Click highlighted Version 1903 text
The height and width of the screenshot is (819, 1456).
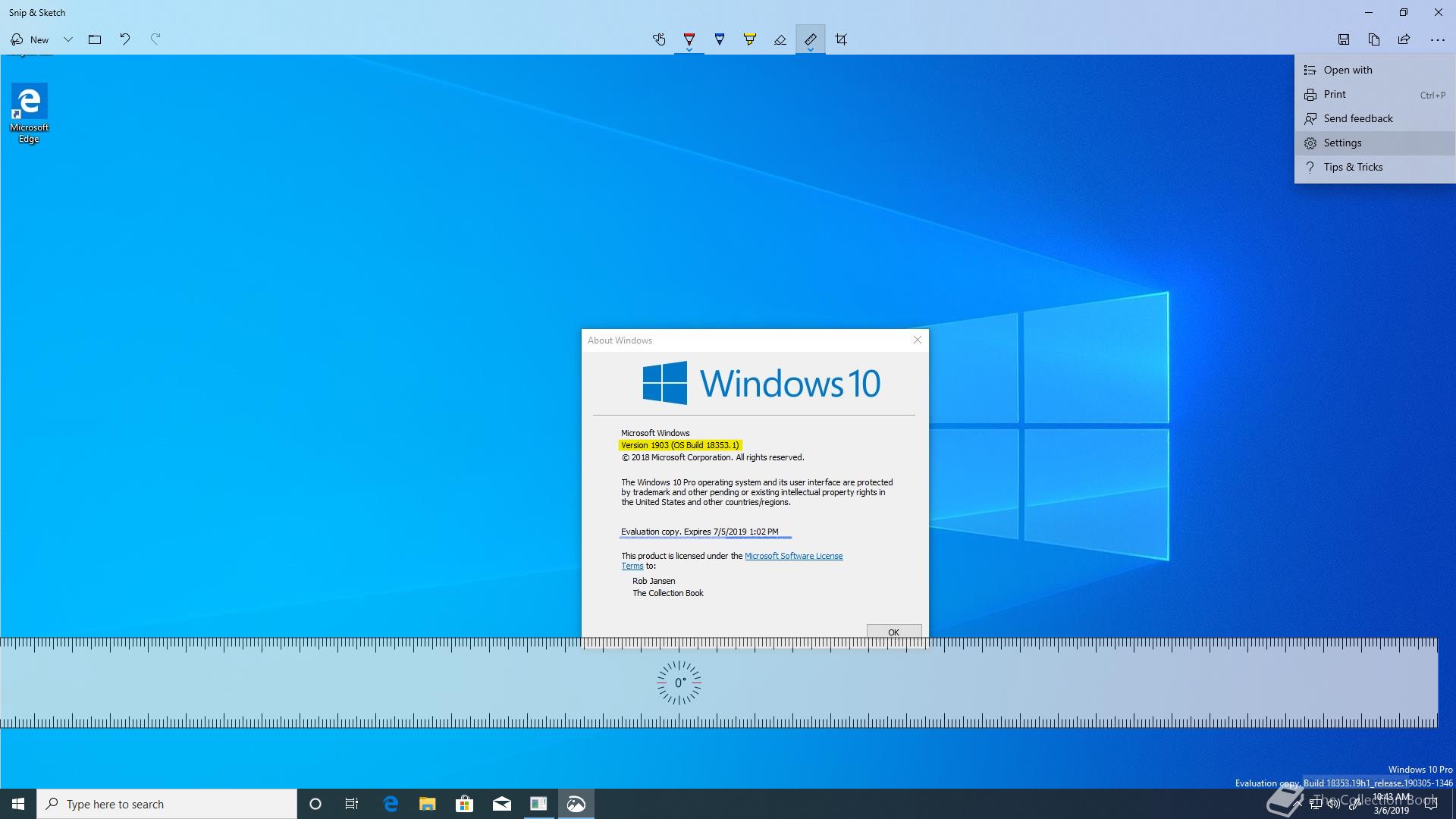680,445
